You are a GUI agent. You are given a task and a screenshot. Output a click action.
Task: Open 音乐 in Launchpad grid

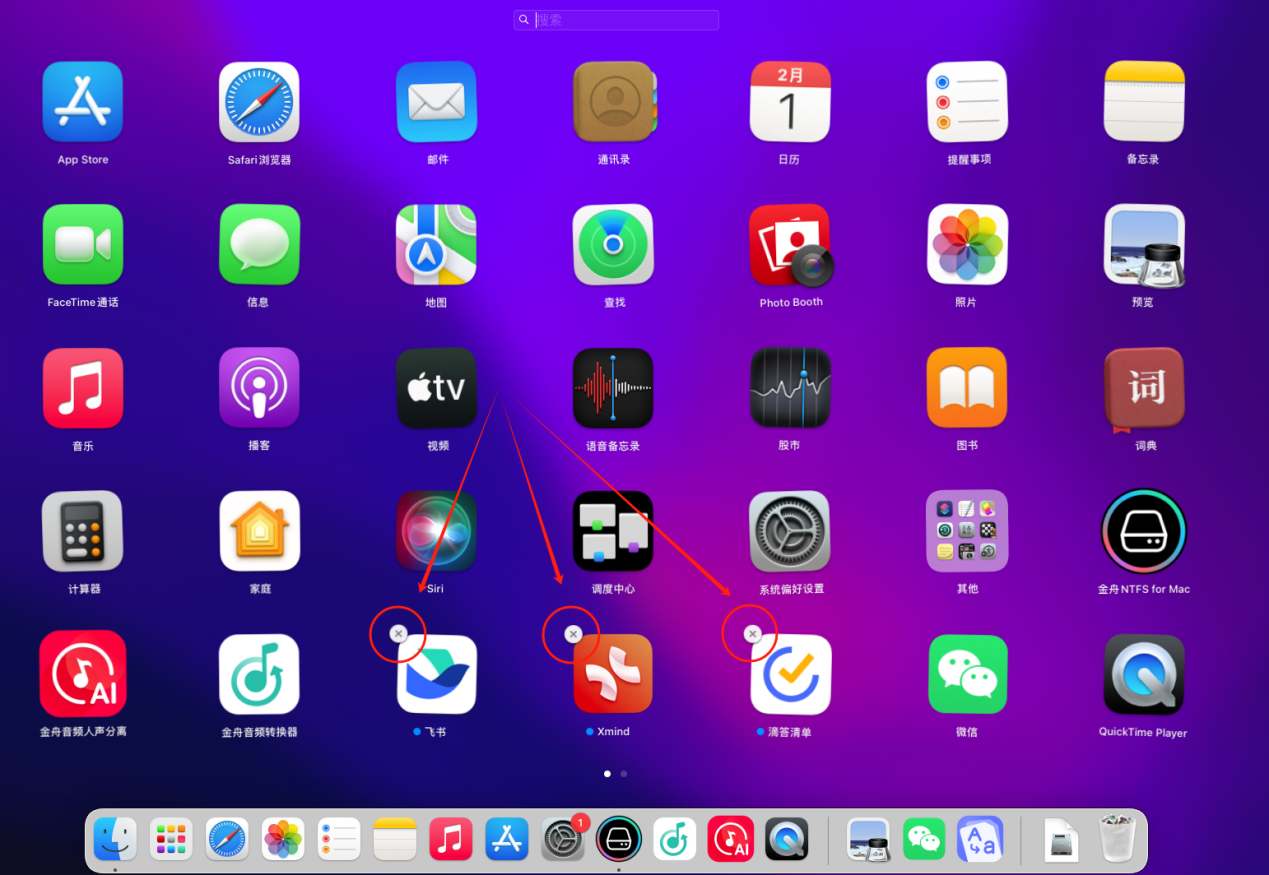coord(83,388)
